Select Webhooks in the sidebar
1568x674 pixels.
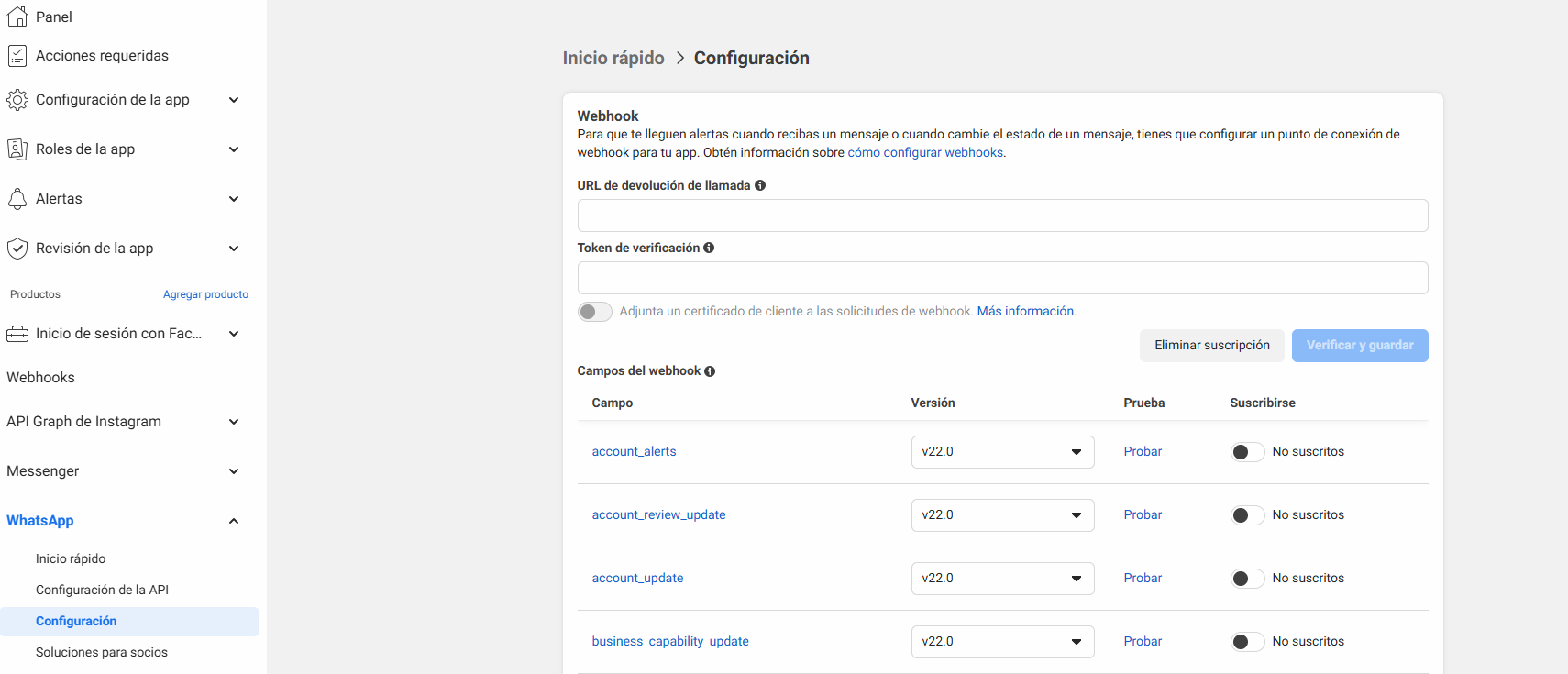(40, 378)
